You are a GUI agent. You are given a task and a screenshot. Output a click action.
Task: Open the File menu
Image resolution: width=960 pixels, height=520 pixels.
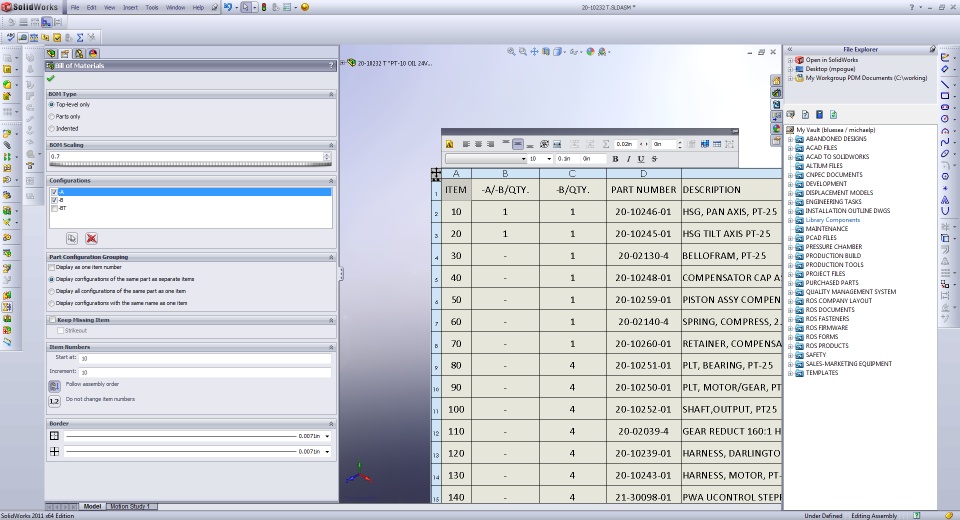[75, 7]
